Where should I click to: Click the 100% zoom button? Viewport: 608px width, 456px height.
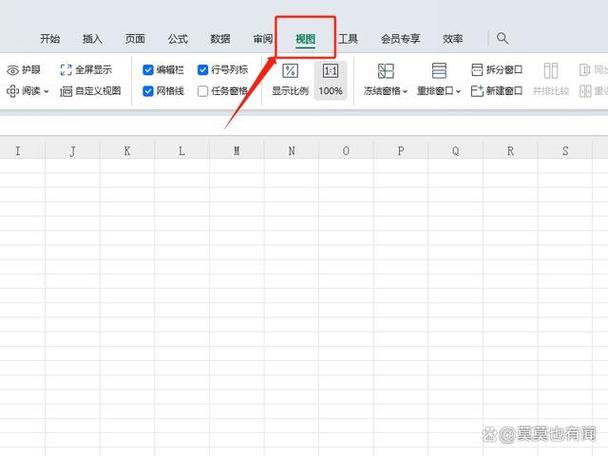click(330, 80)
